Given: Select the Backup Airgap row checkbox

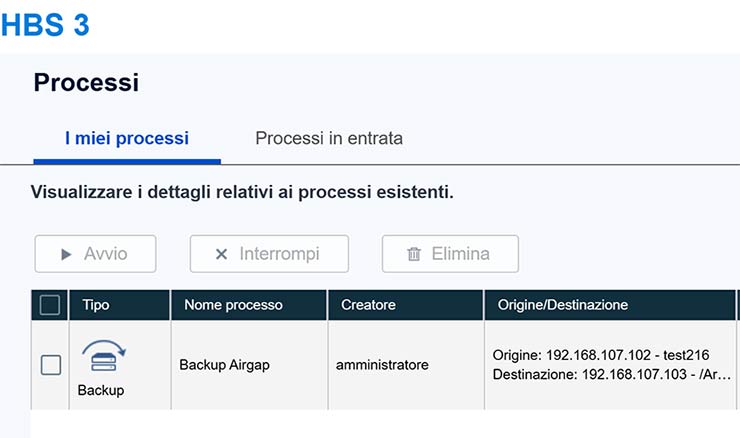Looking at the screenshot, I should pos(50,365).
